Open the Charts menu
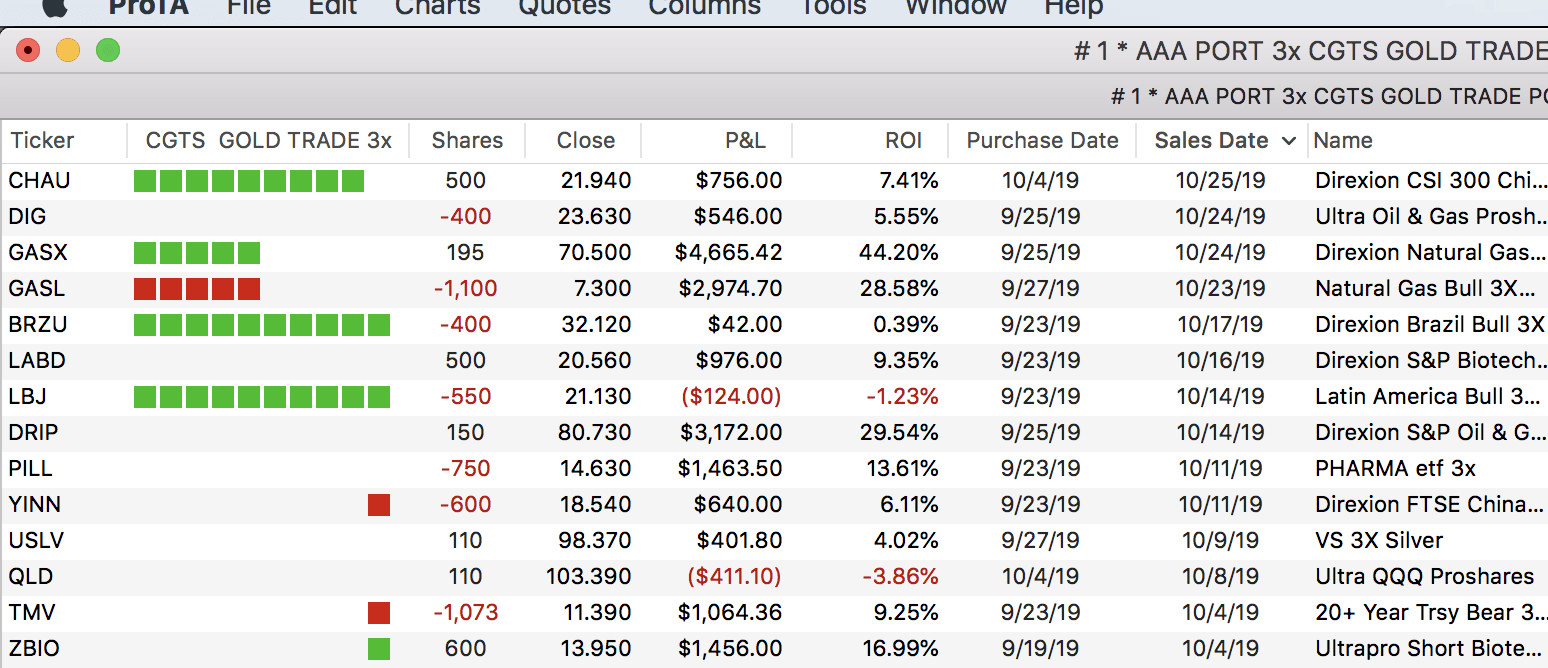This screenshot has width=1548, height=668. coord(437,8)
